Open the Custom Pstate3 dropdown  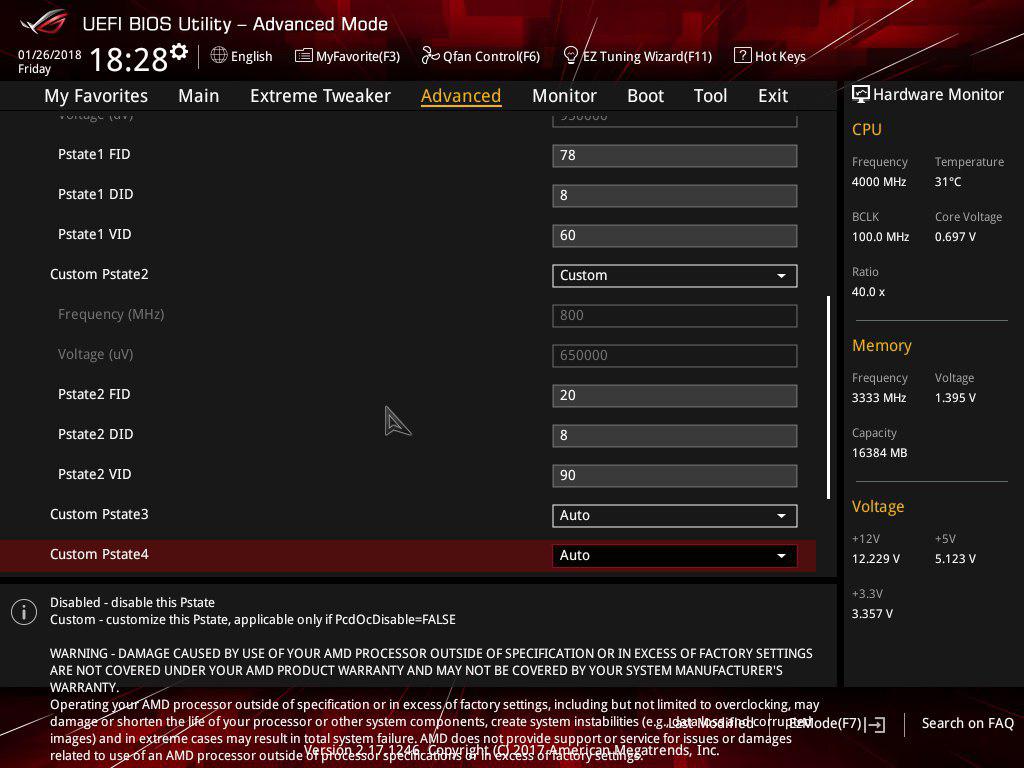click(x=675, y=515)
